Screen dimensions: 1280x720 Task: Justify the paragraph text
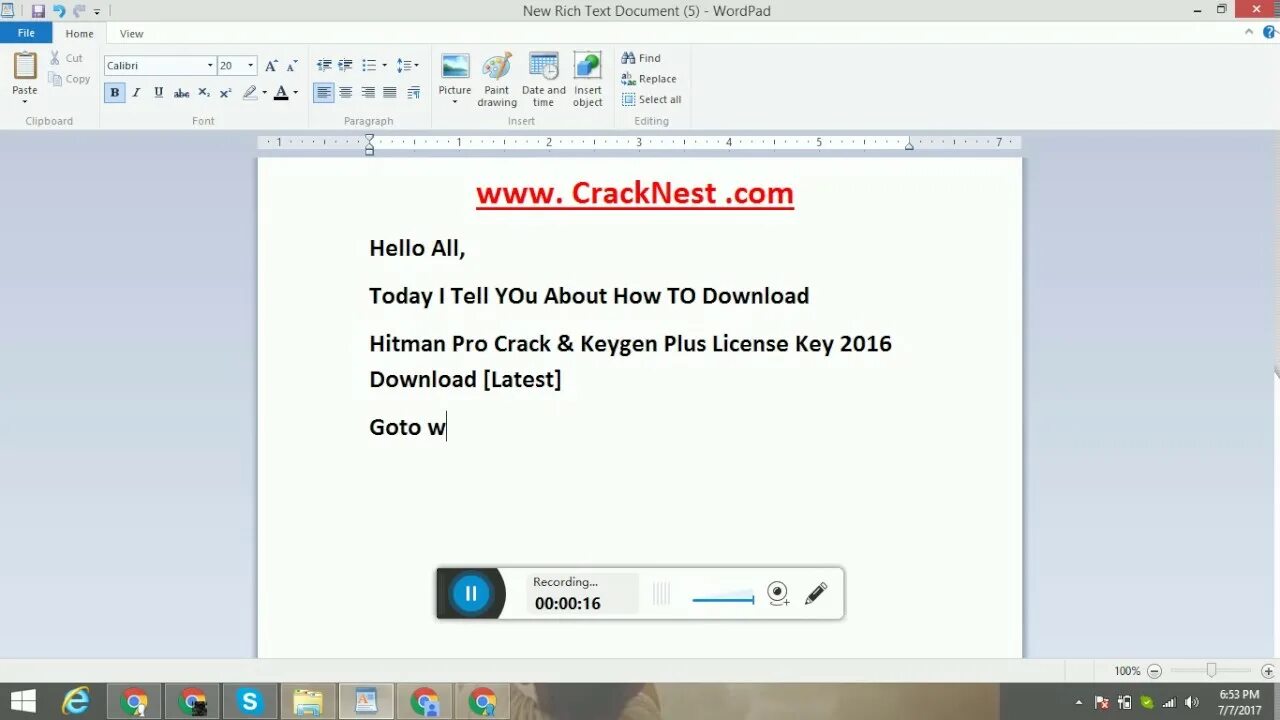click(390, 93)
